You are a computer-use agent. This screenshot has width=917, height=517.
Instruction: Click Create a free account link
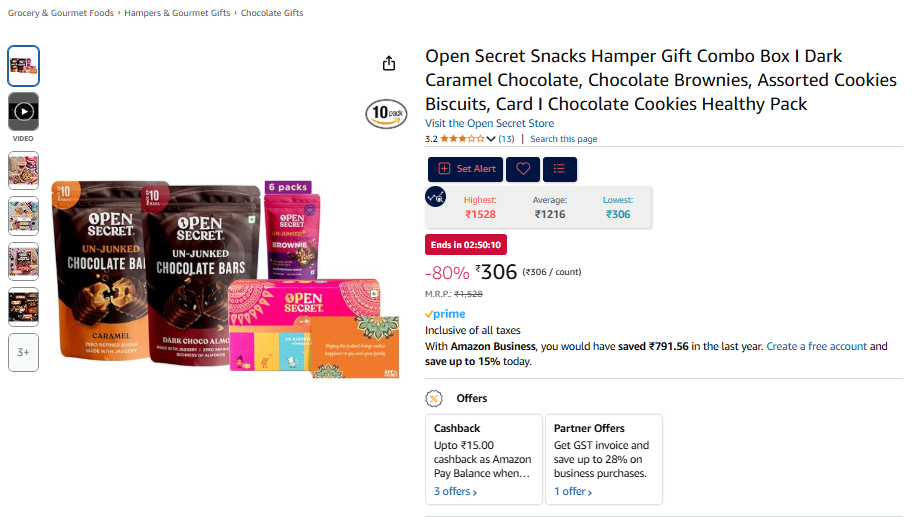816,346
